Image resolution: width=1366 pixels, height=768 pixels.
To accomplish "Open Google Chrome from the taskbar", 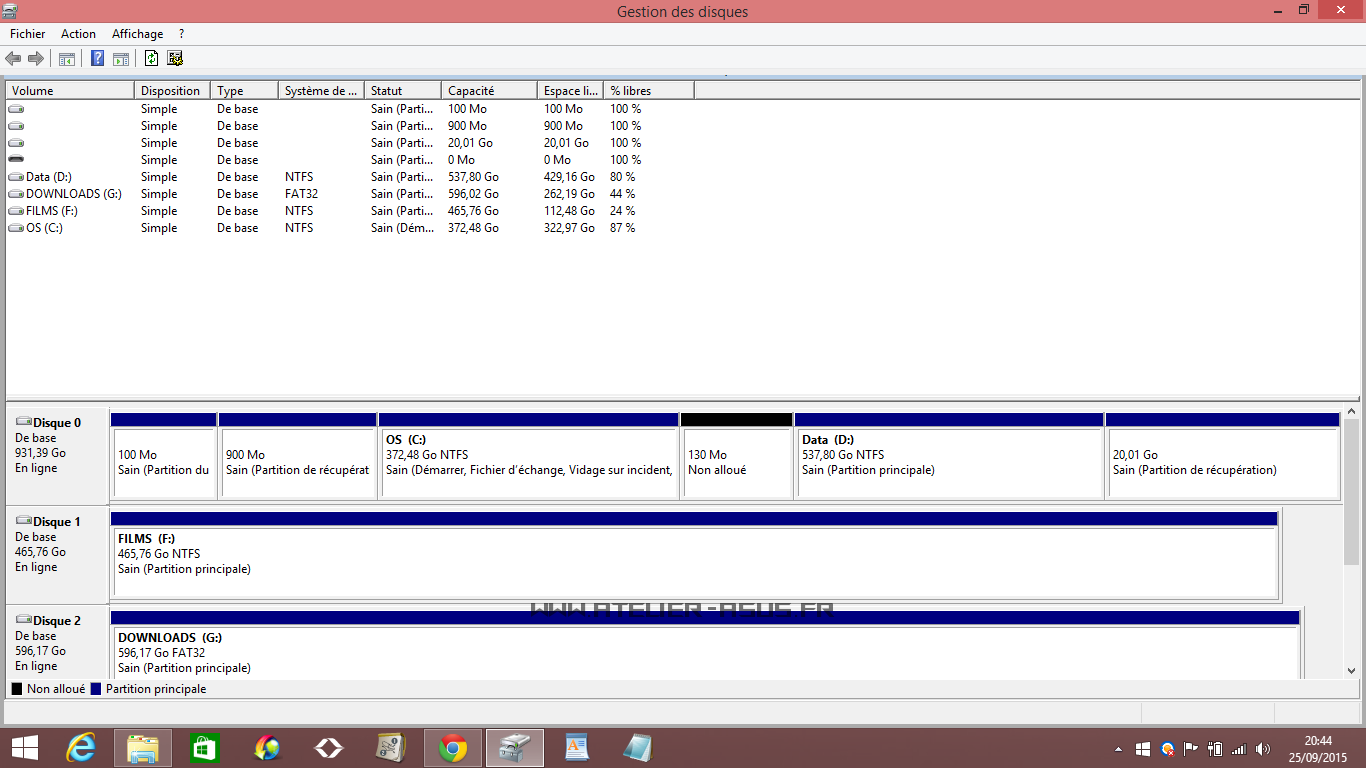I will click(x=453, y=747).
